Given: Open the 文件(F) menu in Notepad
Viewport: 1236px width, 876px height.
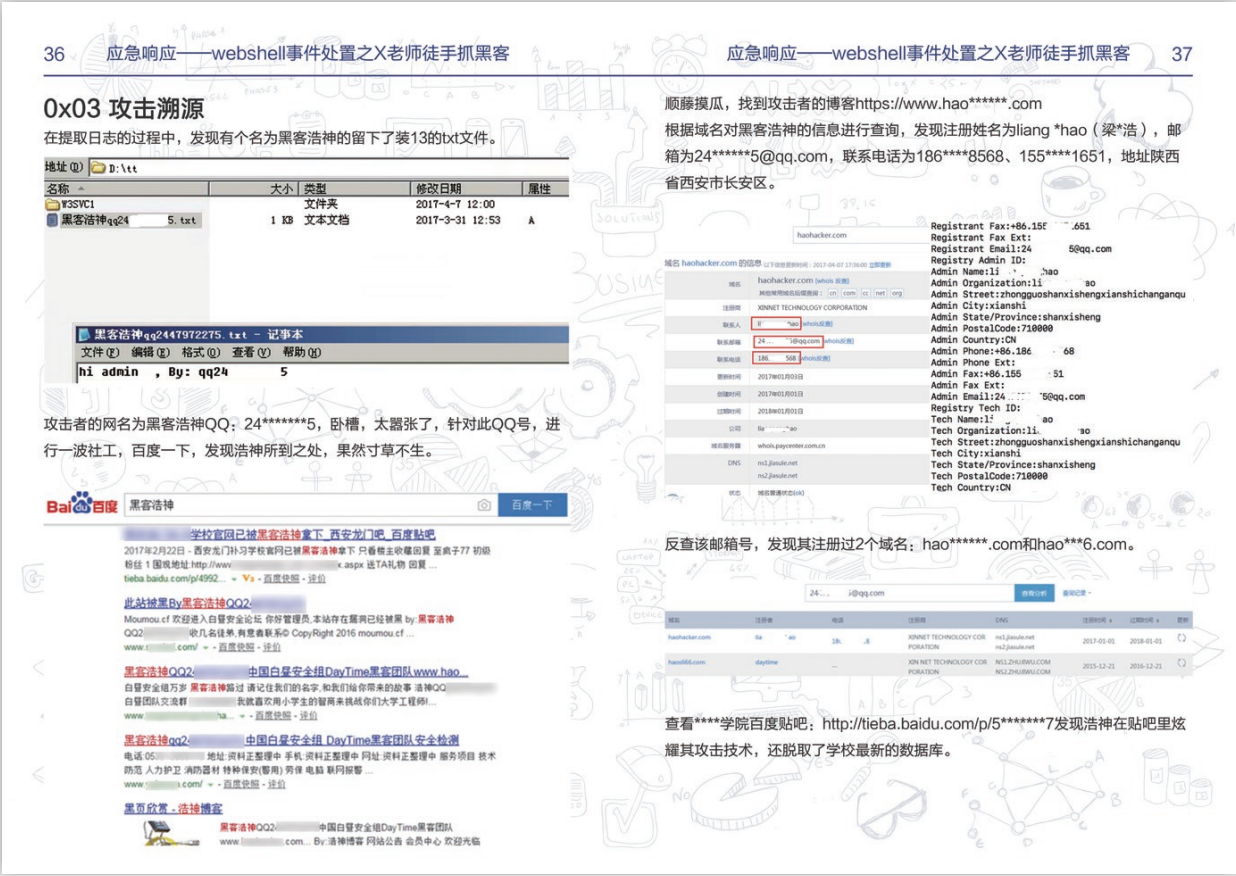Looking at the screenshot, I should coord(100,353).
